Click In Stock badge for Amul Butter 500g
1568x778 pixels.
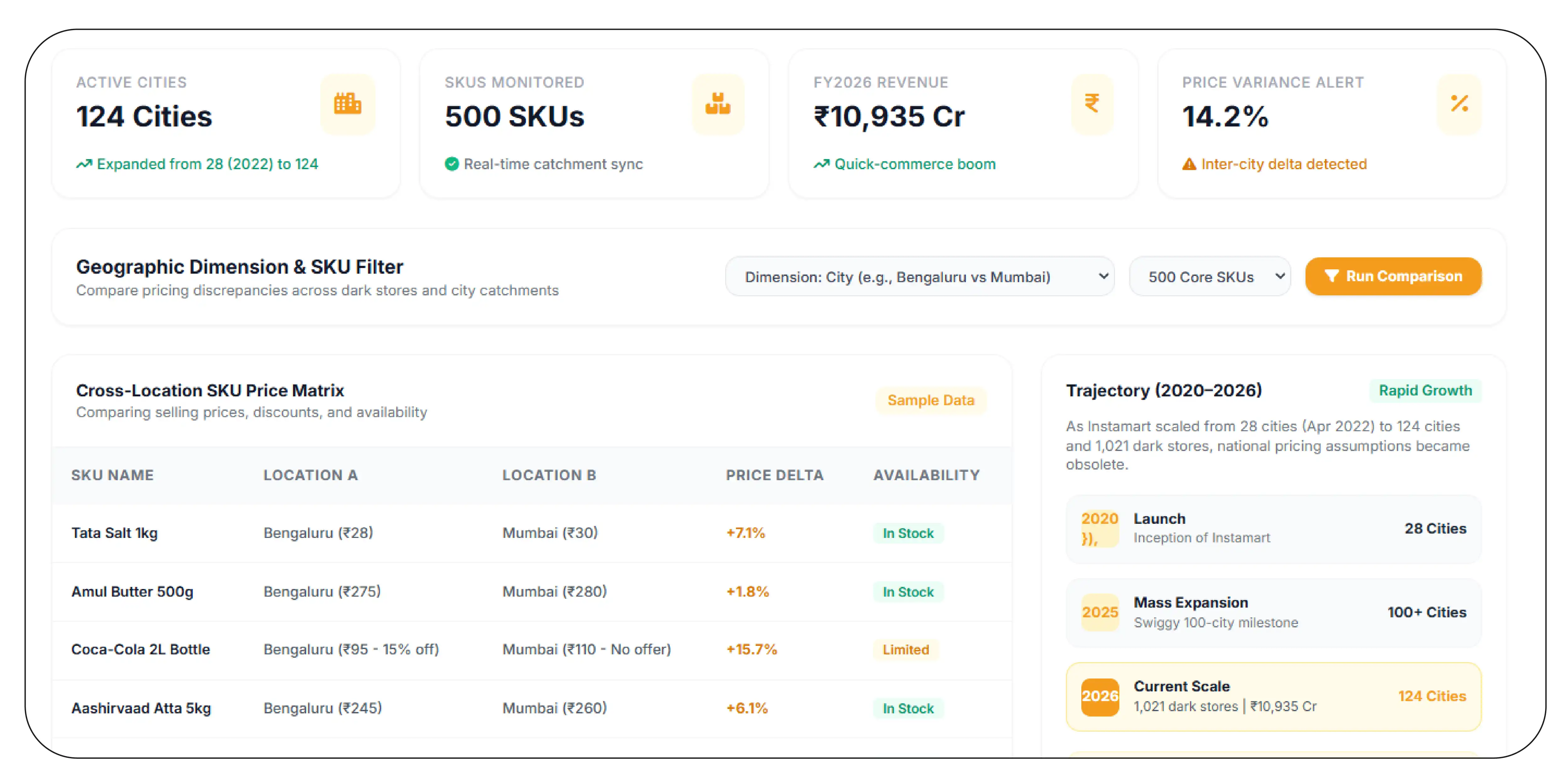click(908, 592)
